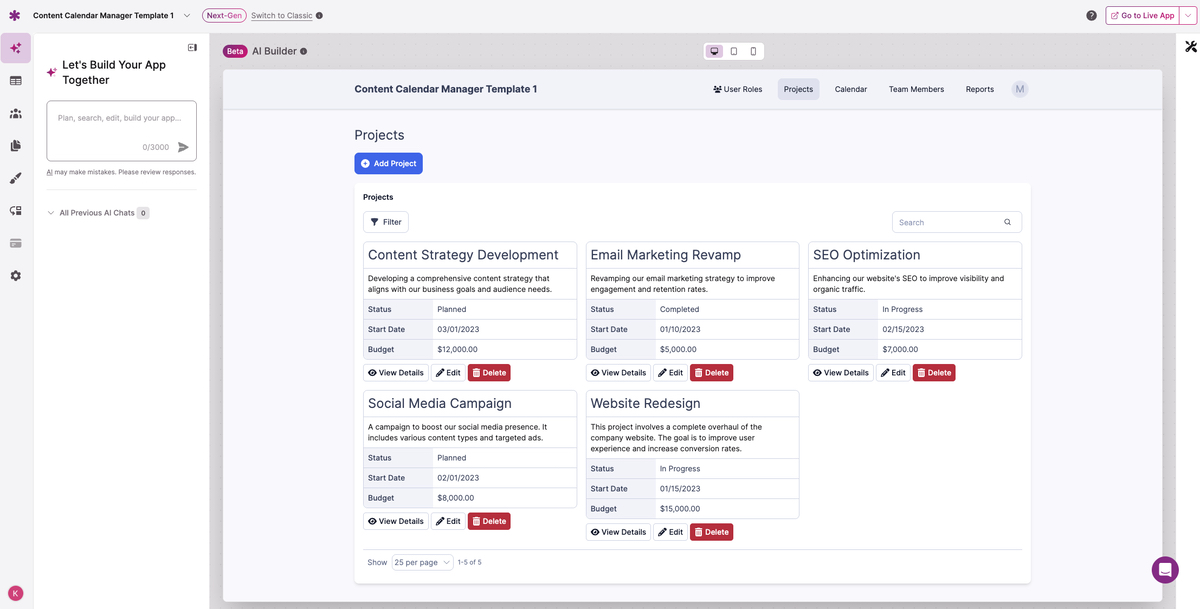The height and width of the screenshot is (609, 1200).
Task: Open the pages icon in left sidebar
Action: pyautogui.click(x=16, y=146)
